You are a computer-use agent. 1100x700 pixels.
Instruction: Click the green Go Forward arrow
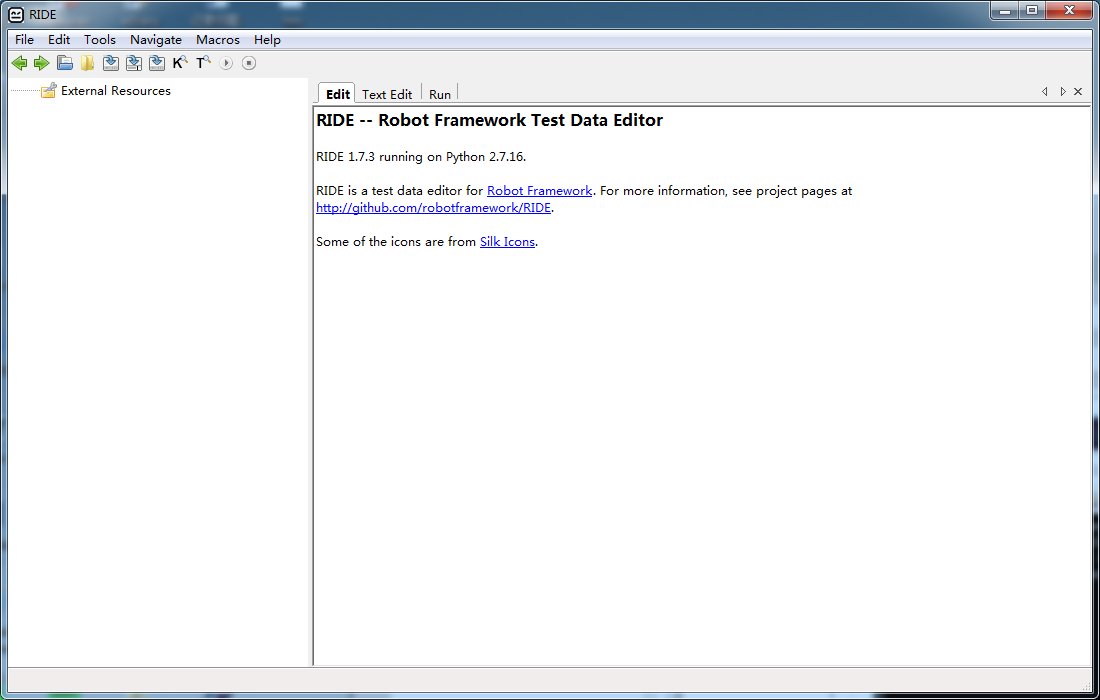coord(41,63)
